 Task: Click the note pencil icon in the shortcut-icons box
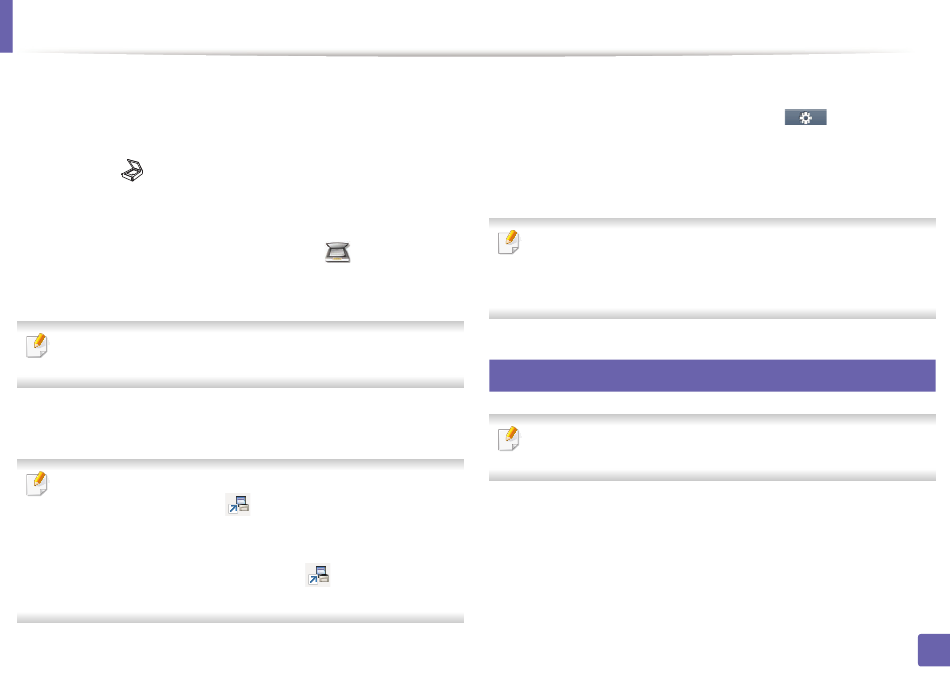point(37,483)
